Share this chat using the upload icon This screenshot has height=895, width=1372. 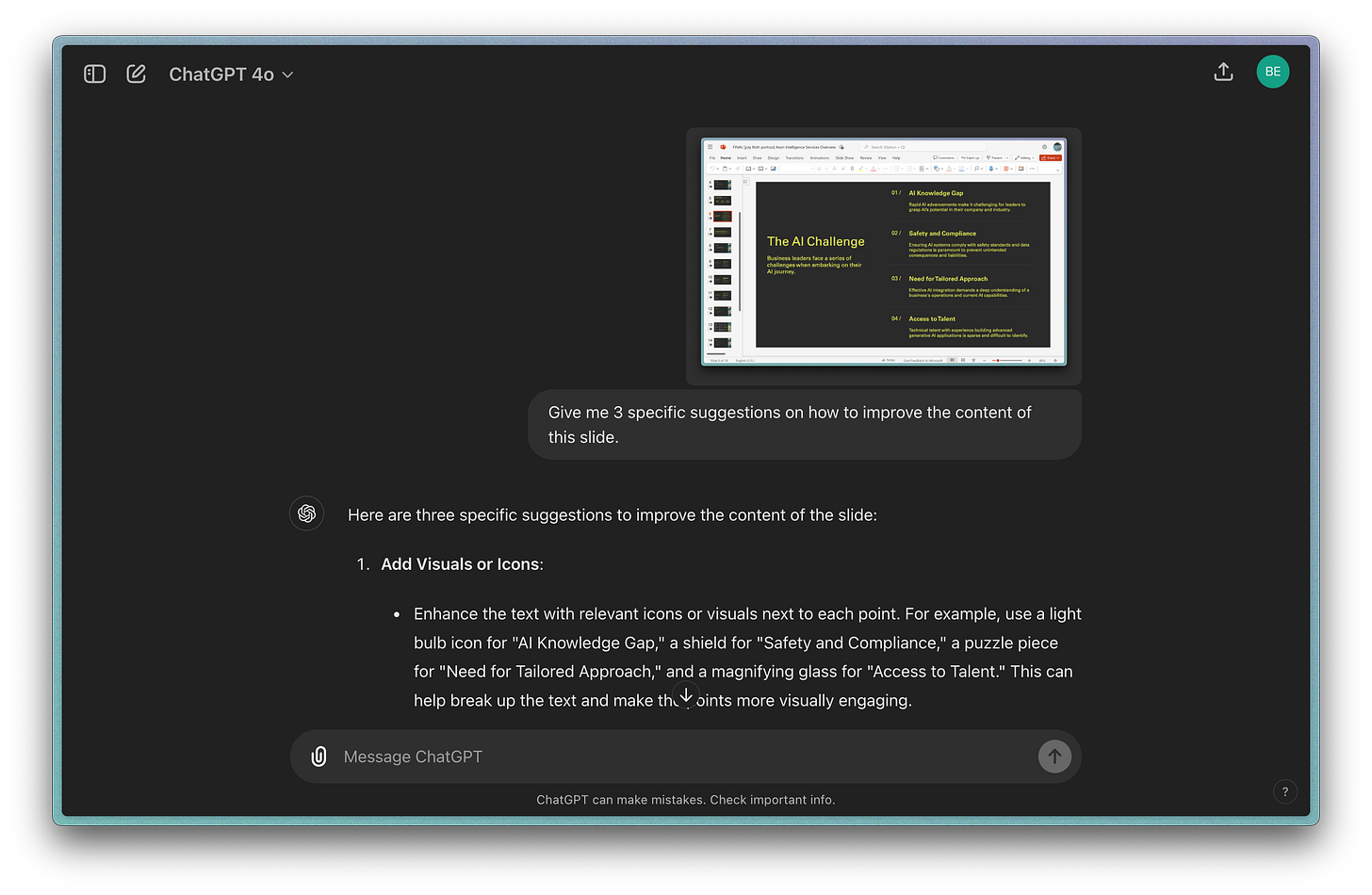[x=1223, y=72]
